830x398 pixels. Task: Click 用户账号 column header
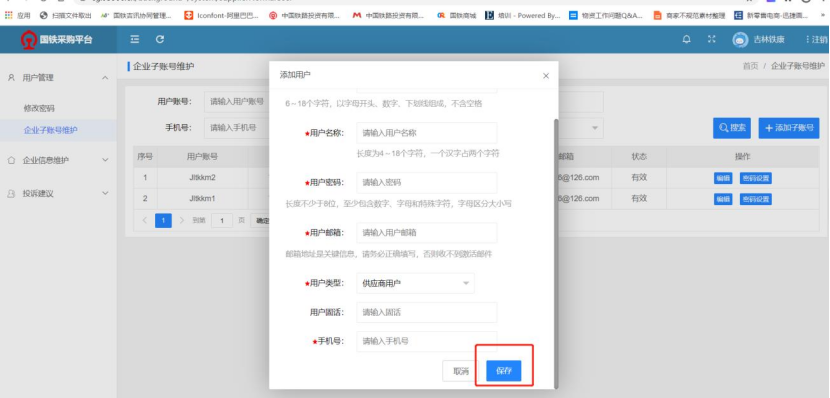[x=202, y=157]
